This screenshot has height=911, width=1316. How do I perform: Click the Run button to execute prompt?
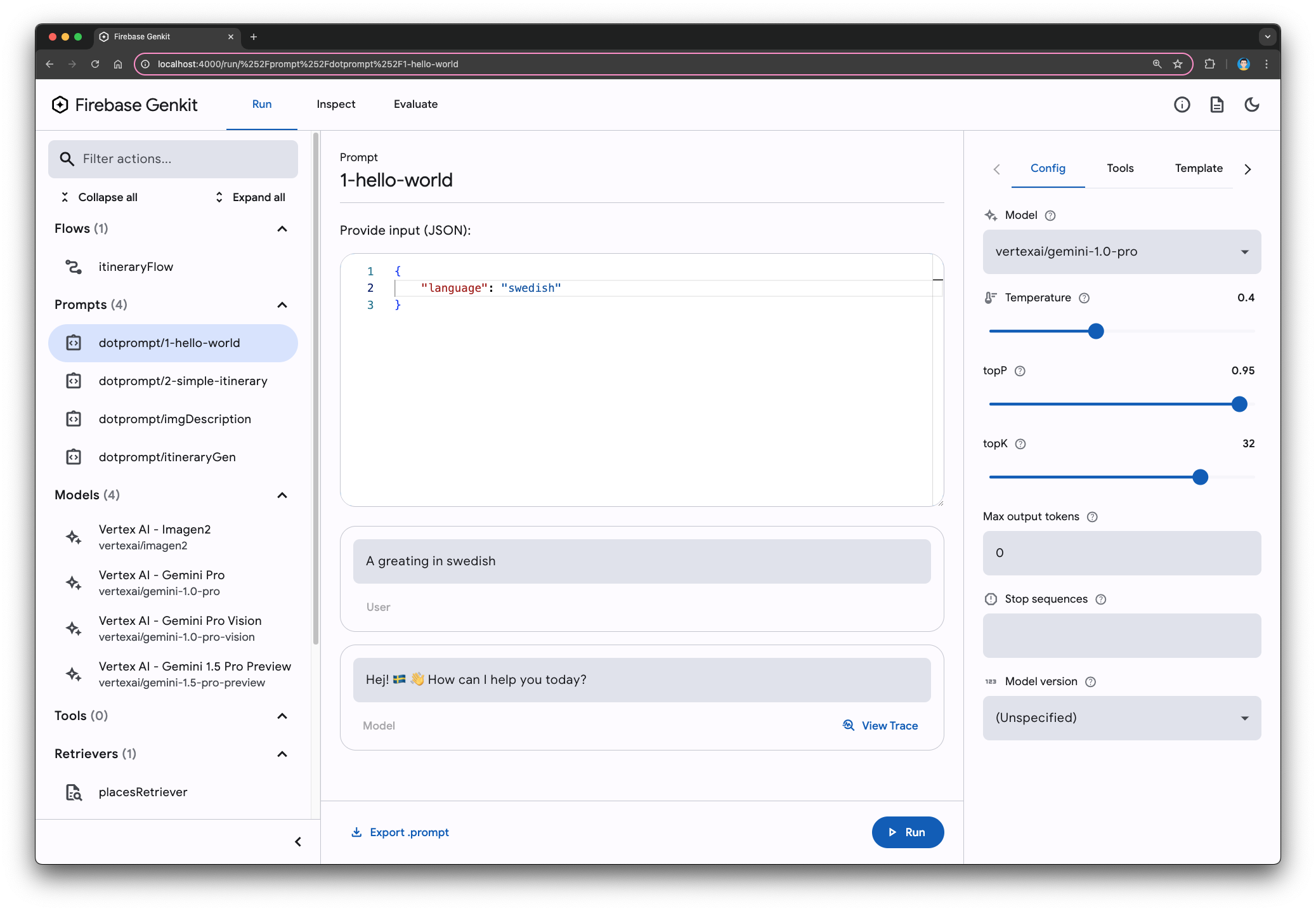tap(905, 831)
